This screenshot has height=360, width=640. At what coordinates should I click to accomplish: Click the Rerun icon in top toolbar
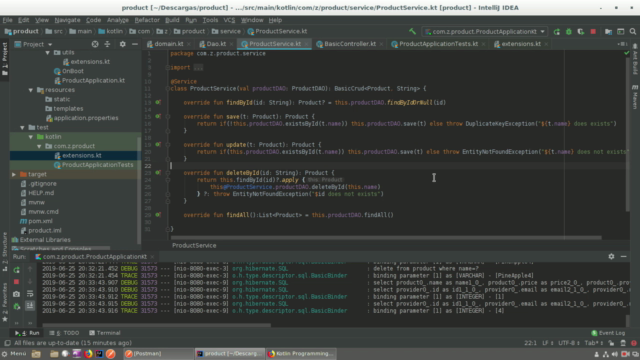557,31
